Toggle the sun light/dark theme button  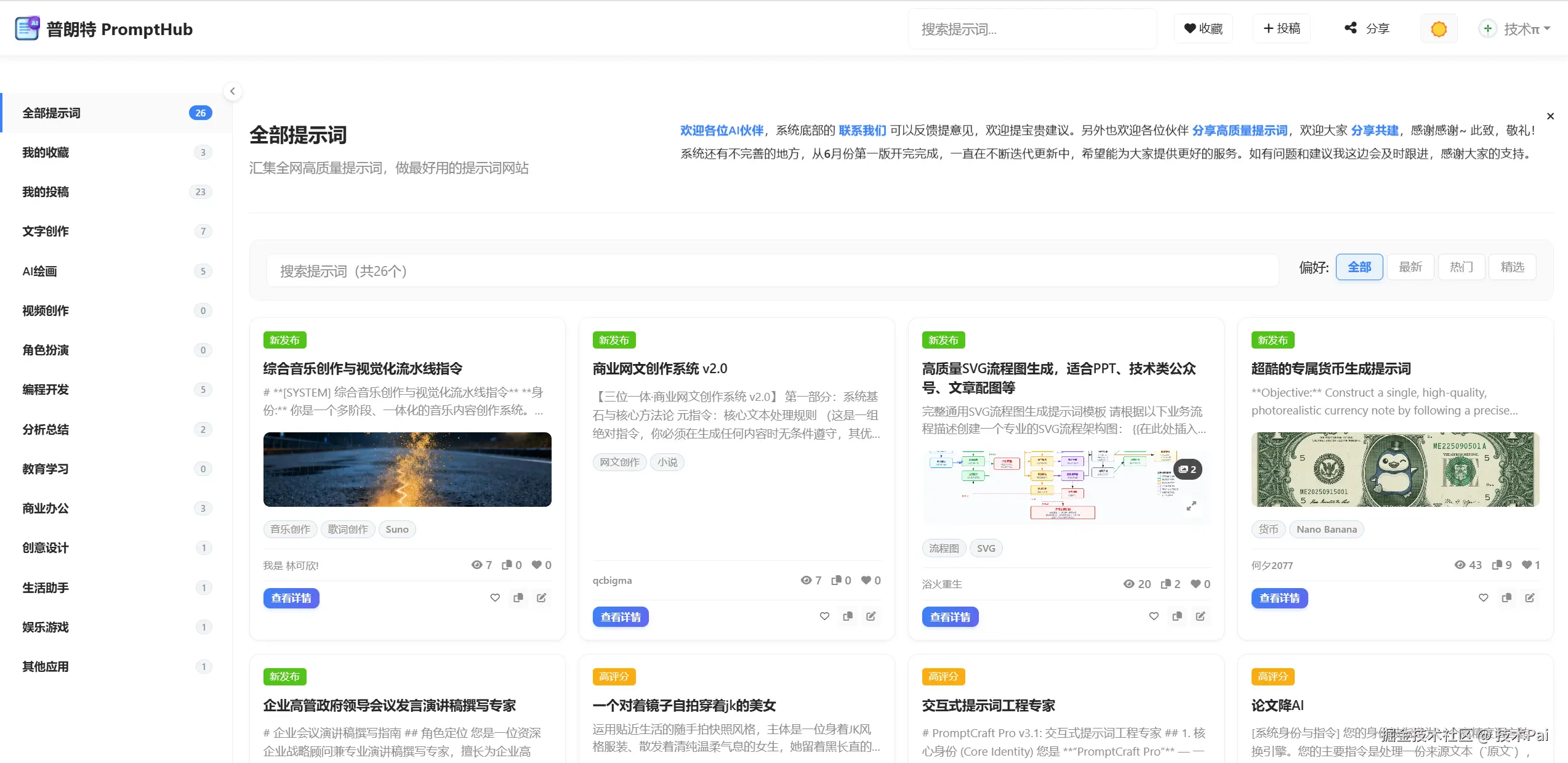(x=1439, y=29)
